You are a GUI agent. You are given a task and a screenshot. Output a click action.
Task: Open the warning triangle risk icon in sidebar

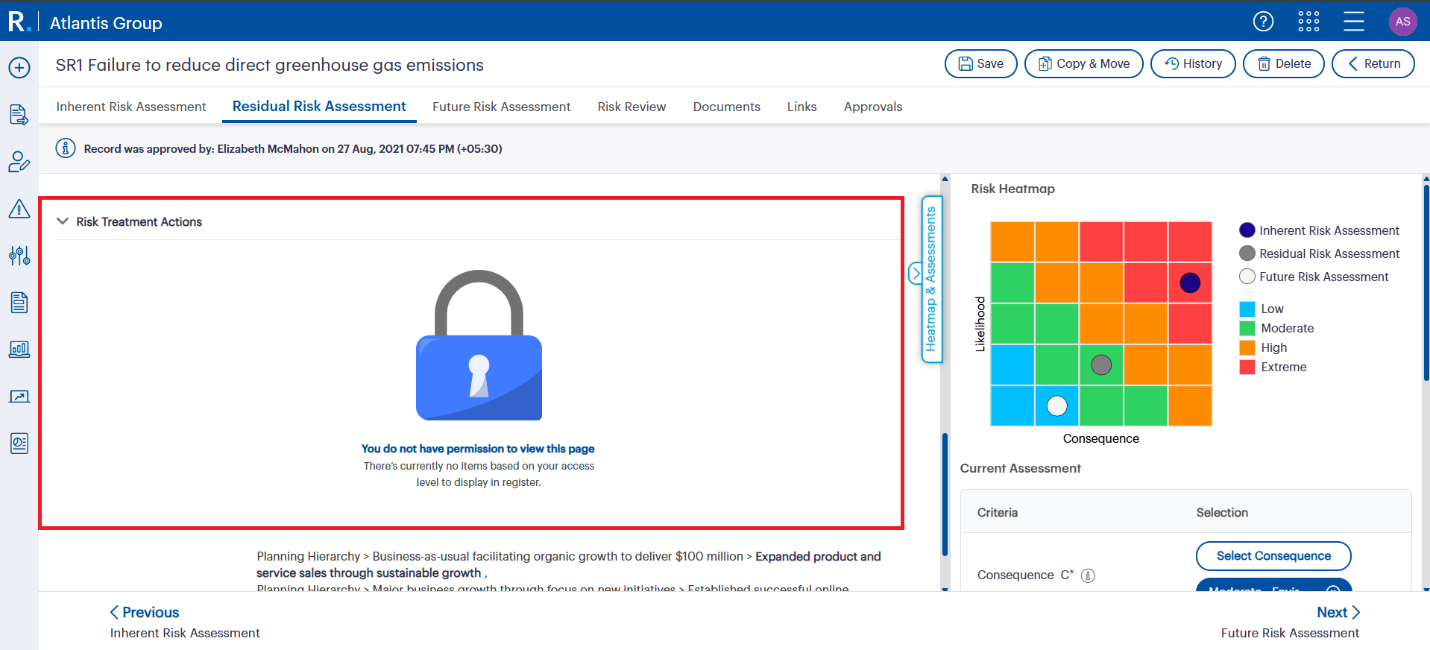point(19,209)
